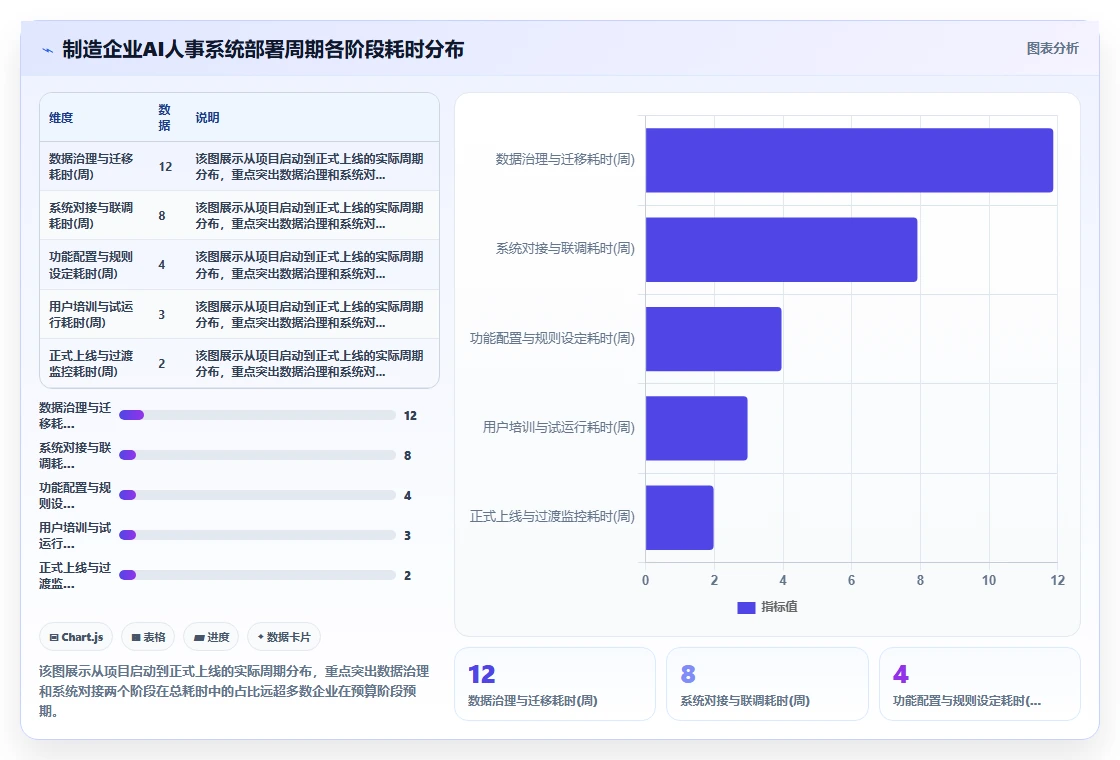This screenshot has height=760, width=1120.
Task: Click y-axis label 正式上线与过渡监控耗时(周)
Action: point(552,516)
